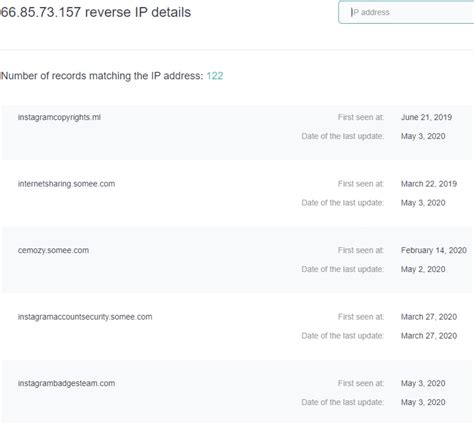
Task: Select the instagrambadgesteam.com domain entry
Action: pos(66,383)
